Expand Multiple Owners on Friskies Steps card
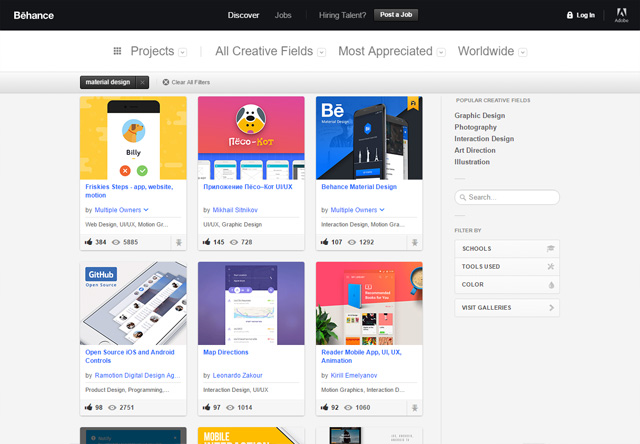 point(146,210)
